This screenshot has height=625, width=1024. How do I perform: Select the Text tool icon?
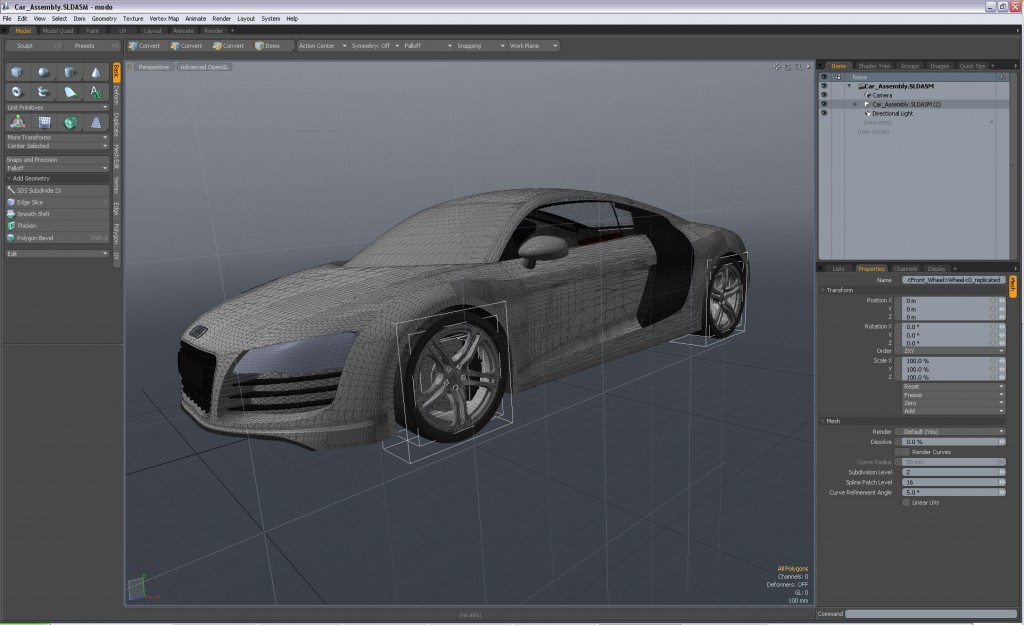click(x=95, y=92)
